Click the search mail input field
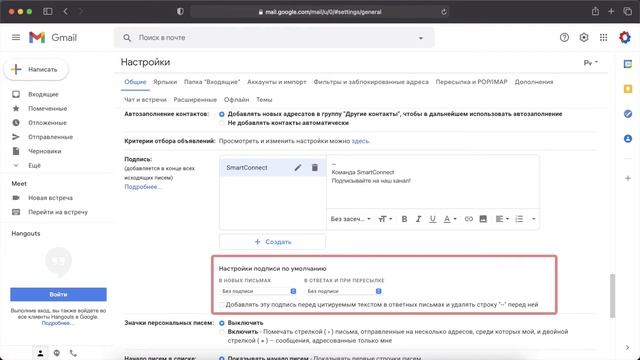This screenshot has width=640, height=360. click(273, 38)
